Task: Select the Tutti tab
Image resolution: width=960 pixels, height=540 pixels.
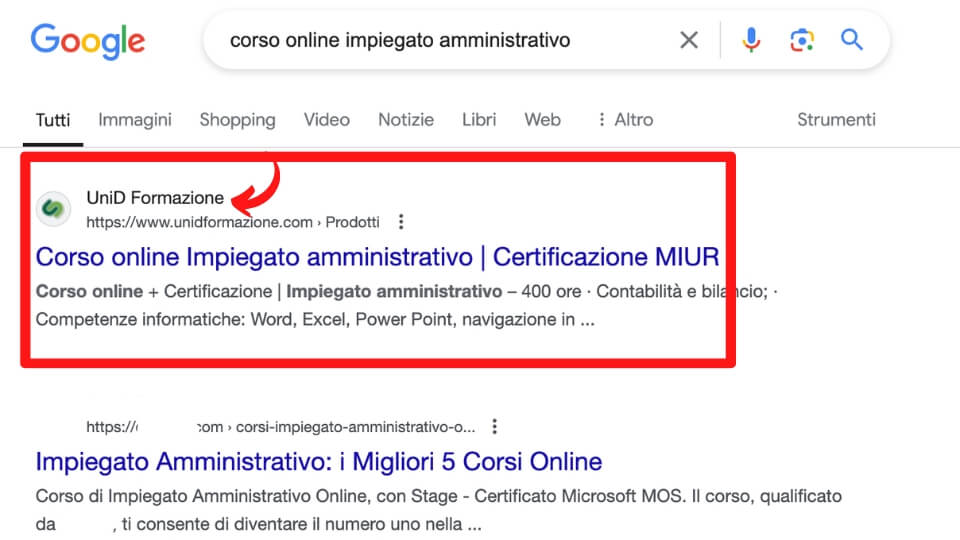Action: 53,120
